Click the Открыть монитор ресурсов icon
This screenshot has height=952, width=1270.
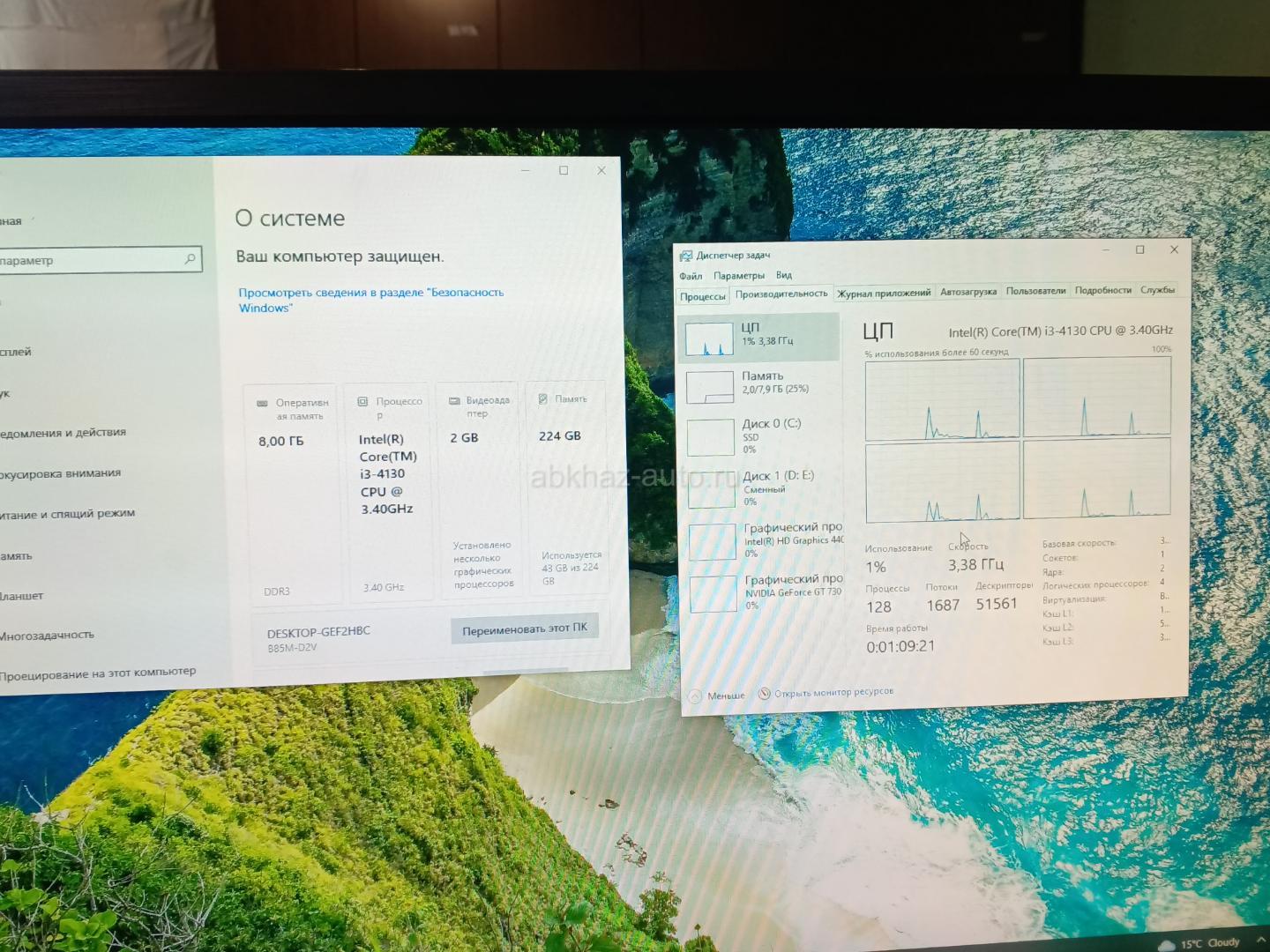tap(765, 694)
